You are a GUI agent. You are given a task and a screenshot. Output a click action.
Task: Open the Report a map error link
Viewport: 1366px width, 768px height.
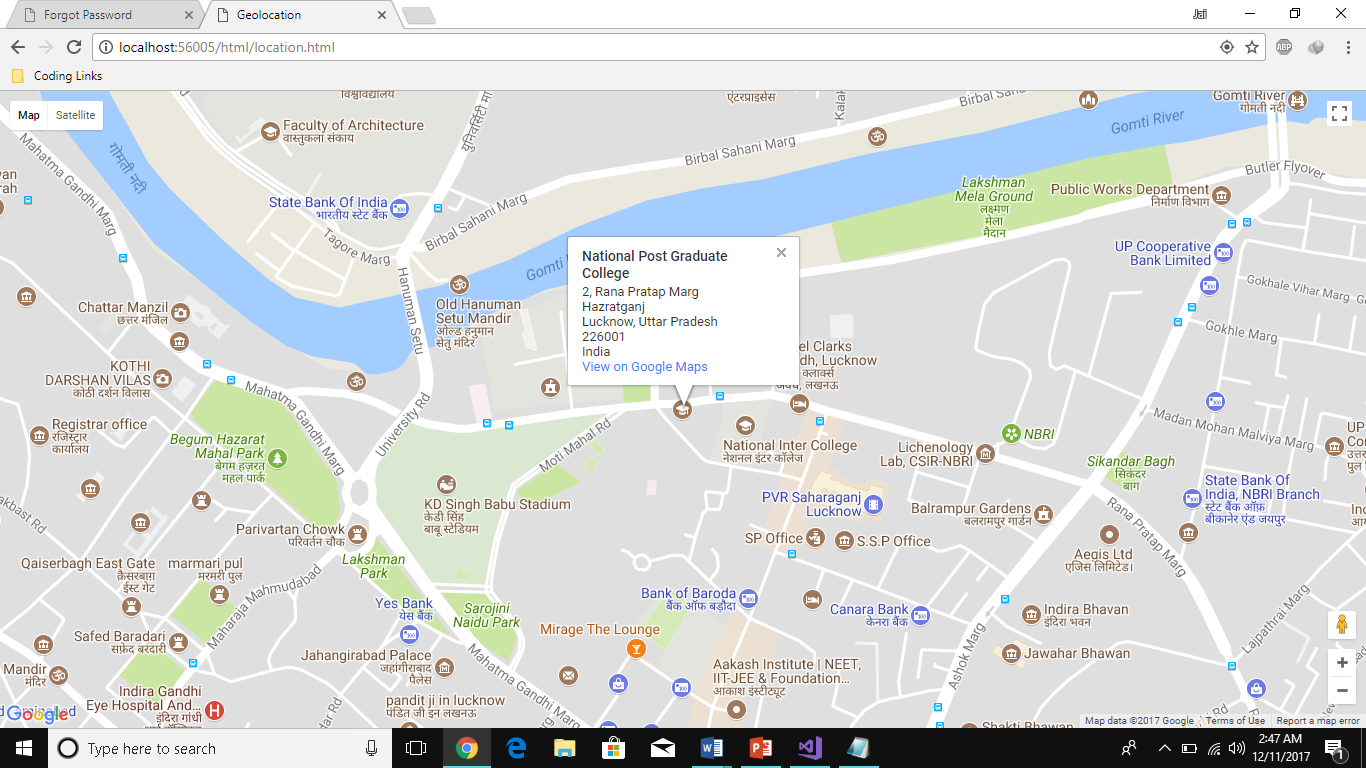point(1318,721)
